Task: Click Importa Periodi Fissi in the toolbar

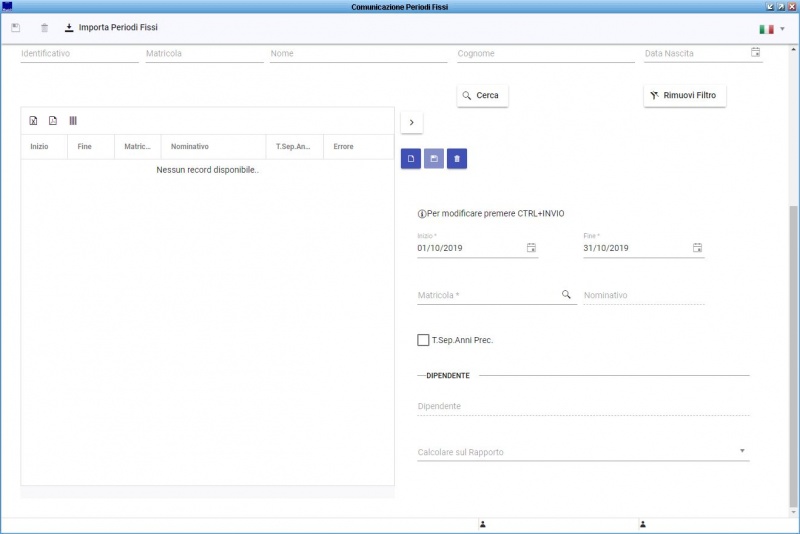Action: (x=110, y=28)
